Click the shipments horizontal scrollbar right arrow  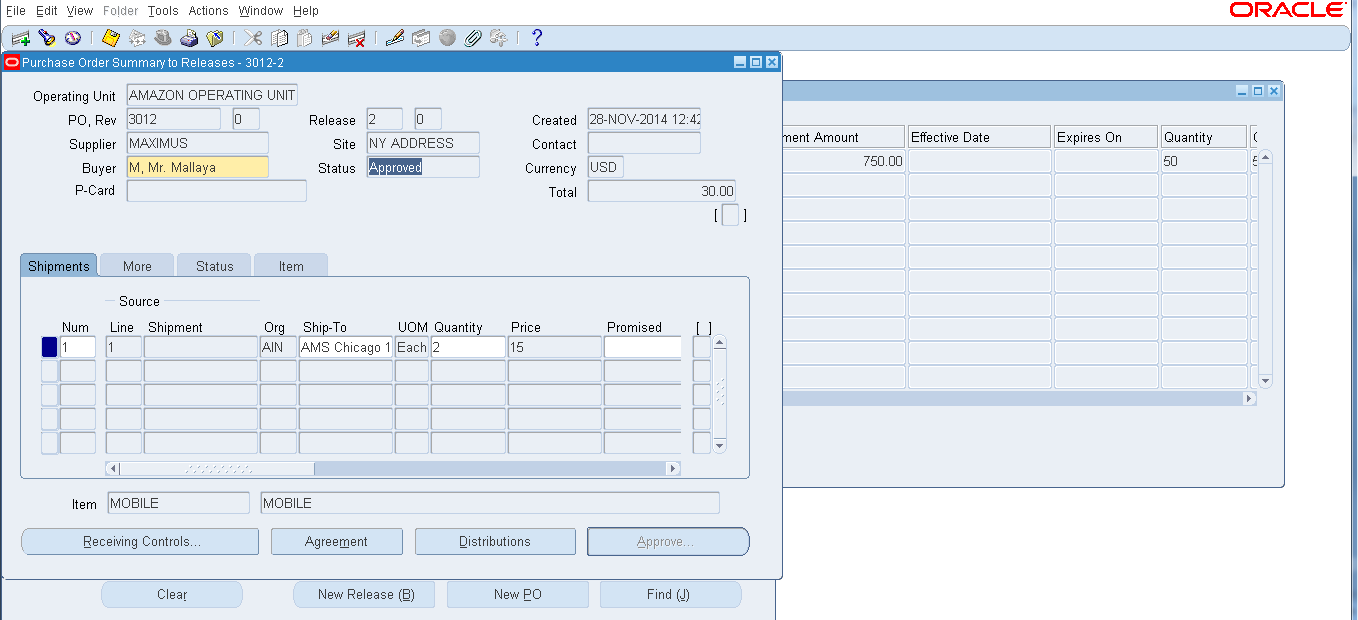tap(673, 469)
